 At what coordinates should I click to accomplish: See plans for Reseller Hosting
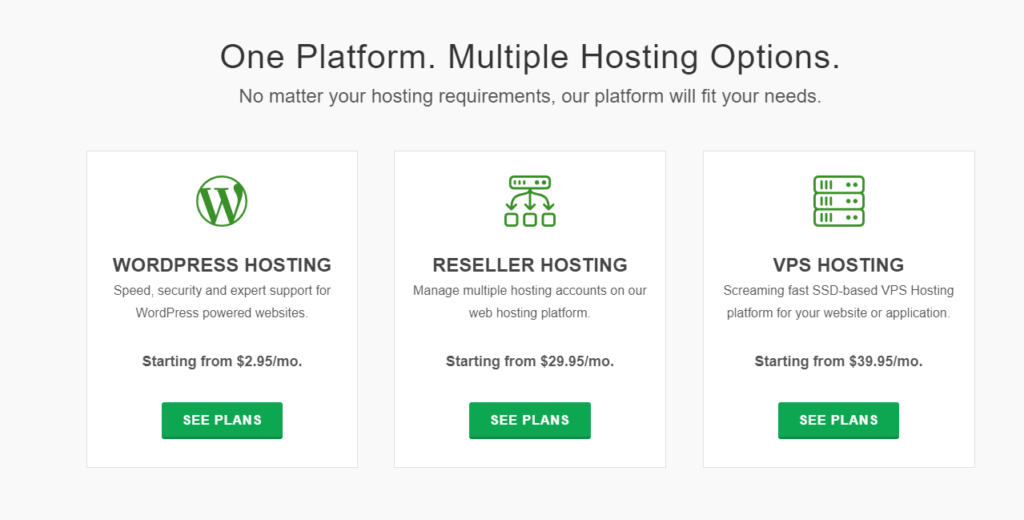(x=530, y=420)
